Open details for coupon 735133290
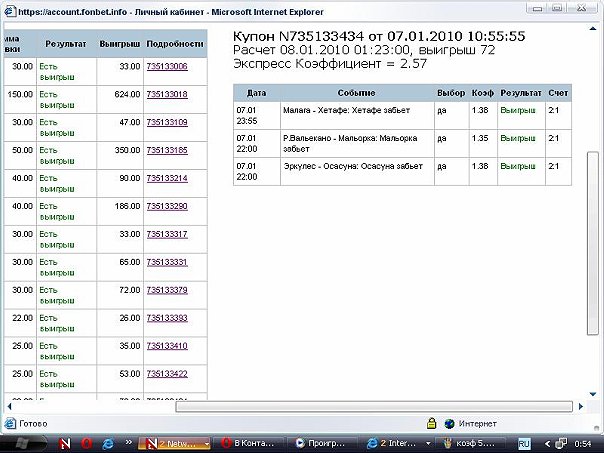 (x=167, y=206)
